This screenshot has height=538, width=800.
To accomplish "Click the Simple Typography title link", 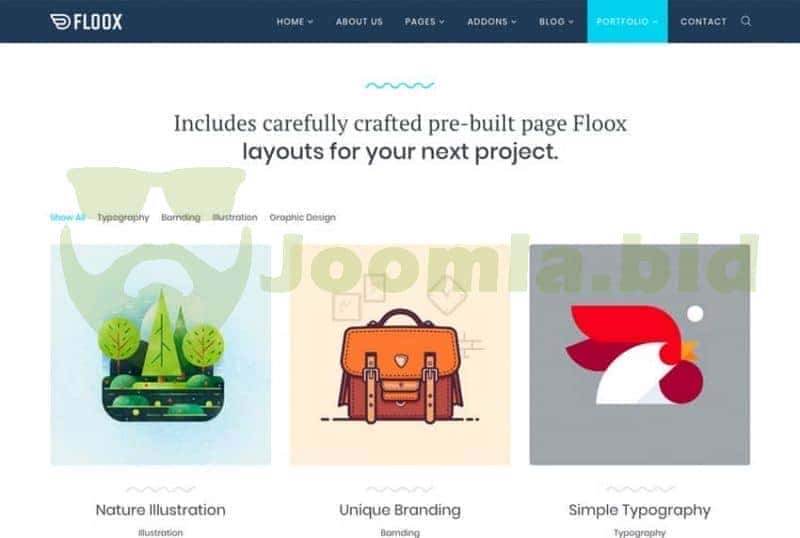I will [640, 510].
